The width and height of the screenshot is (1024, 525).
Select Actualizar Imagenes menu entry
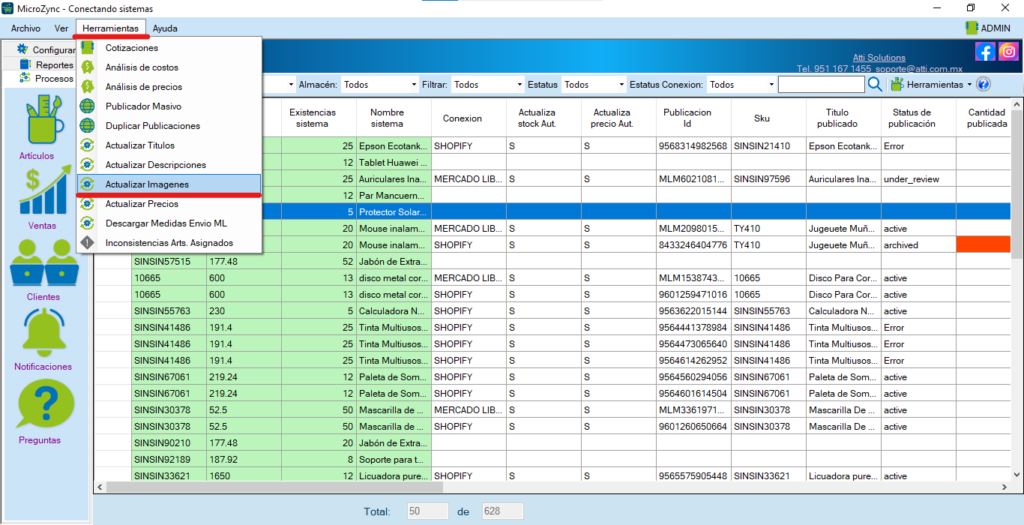click(168, 184)
